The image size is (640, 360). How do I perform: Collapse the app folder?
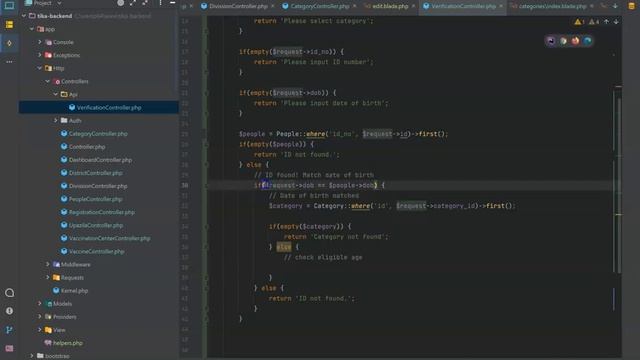[32, 29]
